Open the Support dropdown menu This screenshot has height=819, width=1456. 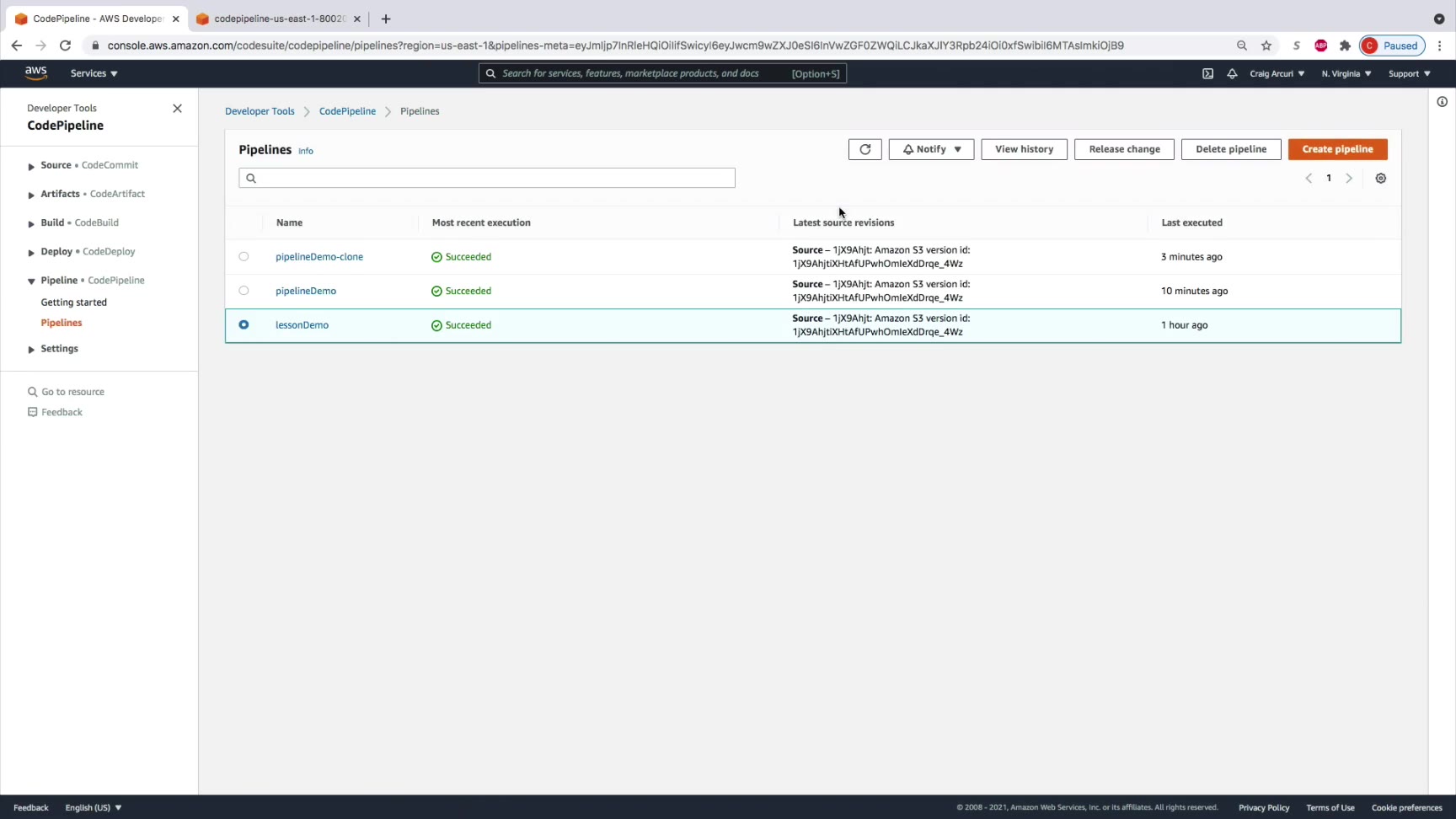click(1409, 73)
